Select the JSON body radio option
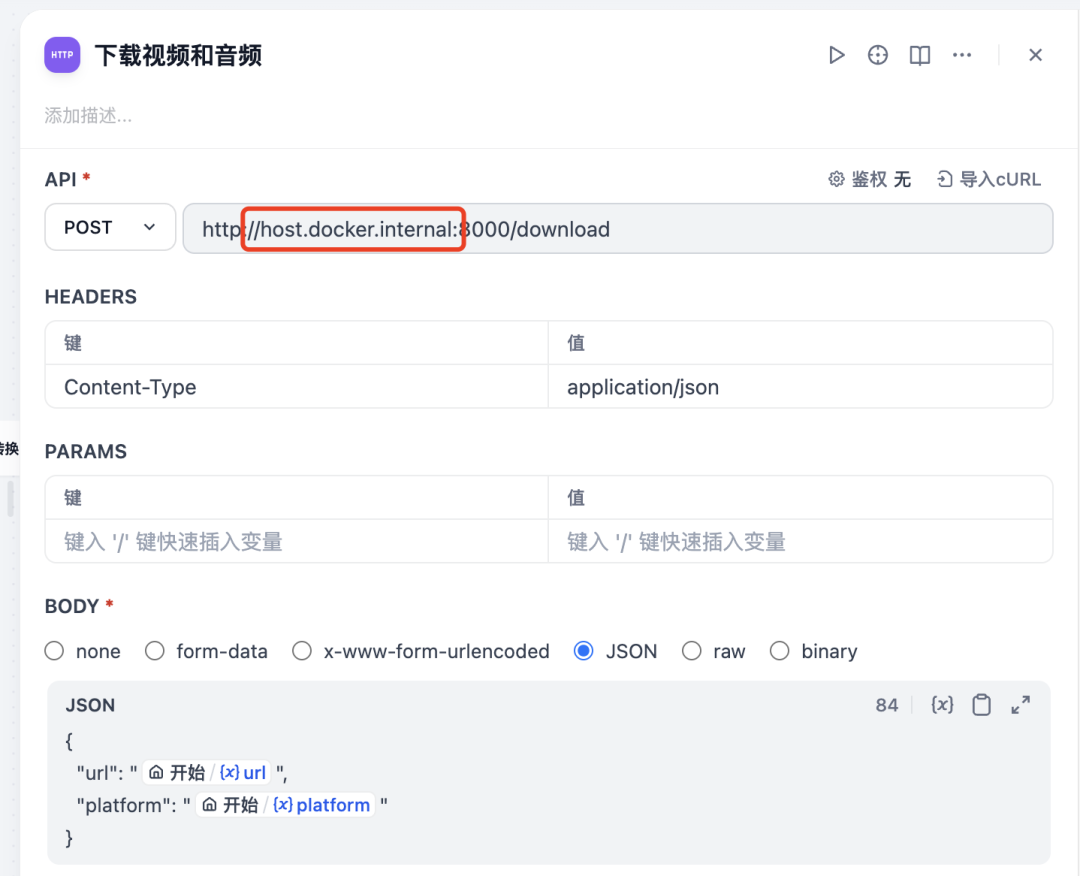The image size is (1080, 876). coord(583,651)
